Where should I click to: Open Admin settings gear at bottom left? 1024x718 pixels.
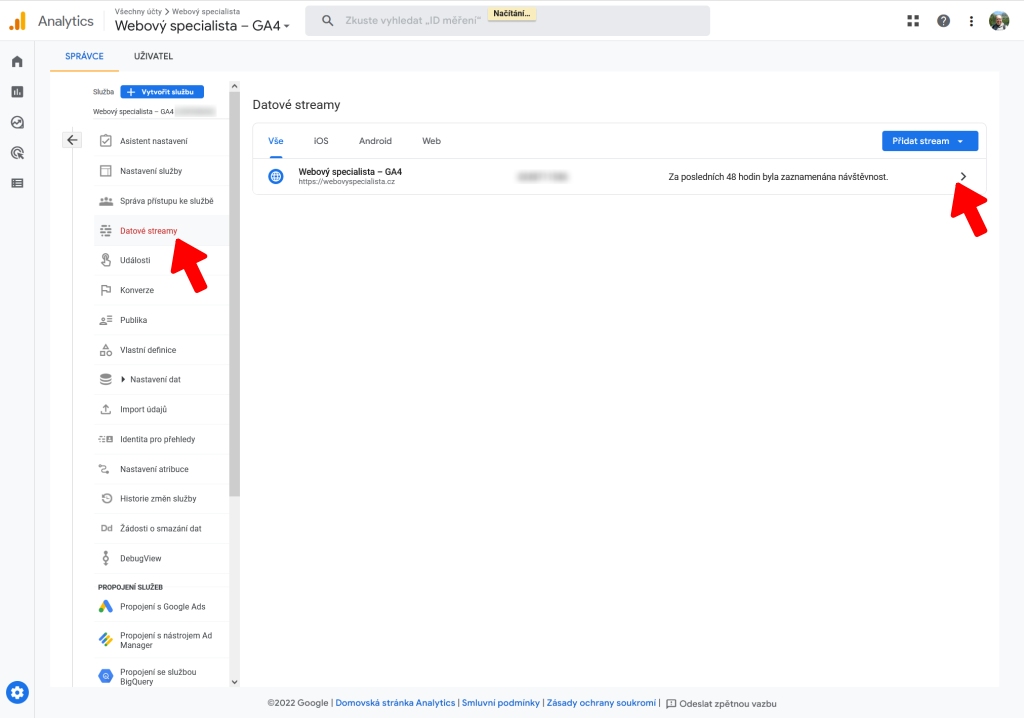point(18,691)
